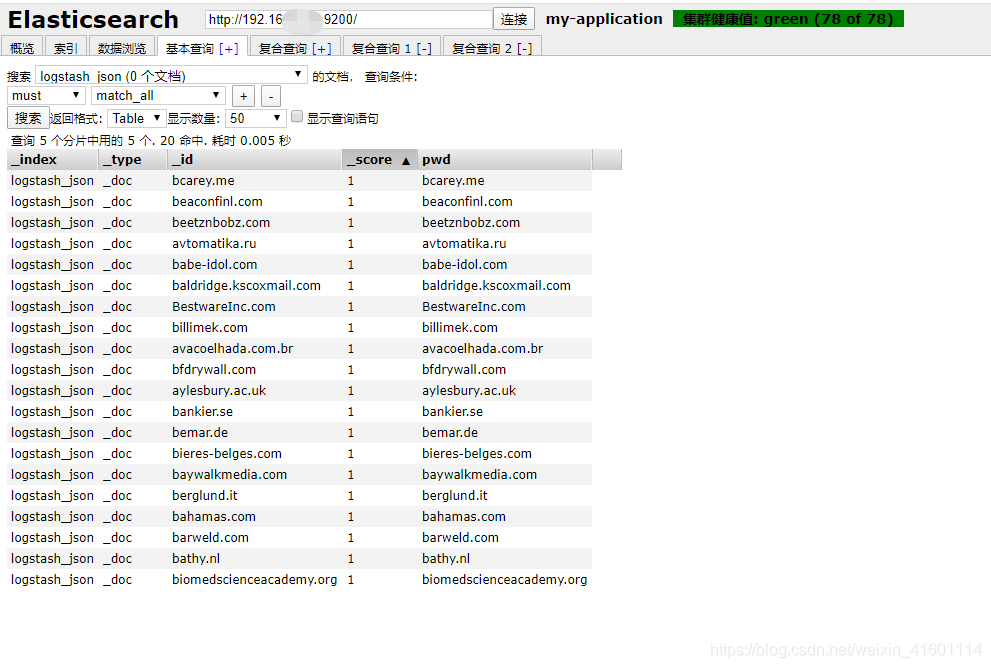
Task: Open the 概览 overview tab
Action: 22,48
